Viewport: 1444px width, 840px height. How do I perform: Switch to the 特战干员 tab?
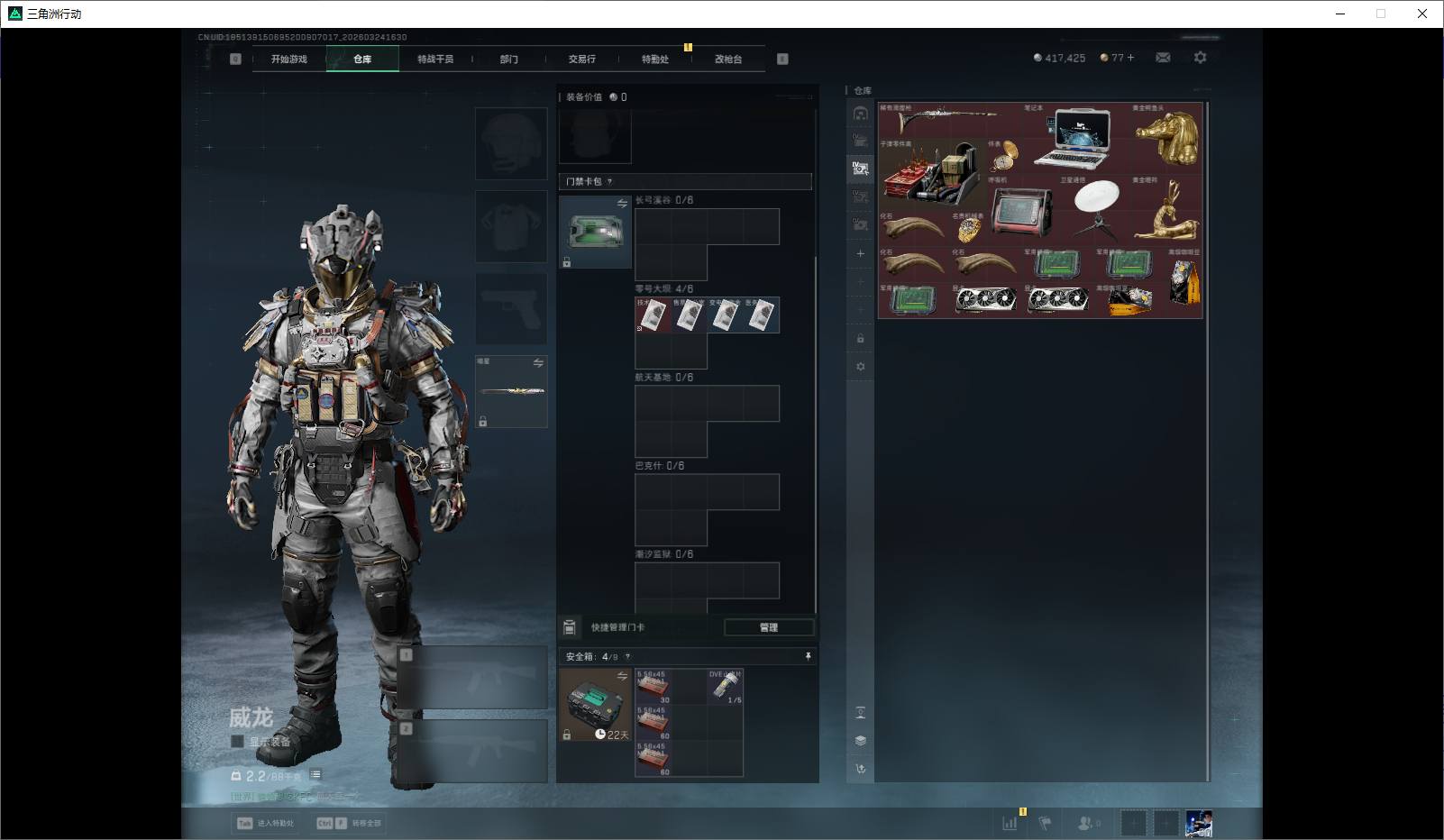435,59
